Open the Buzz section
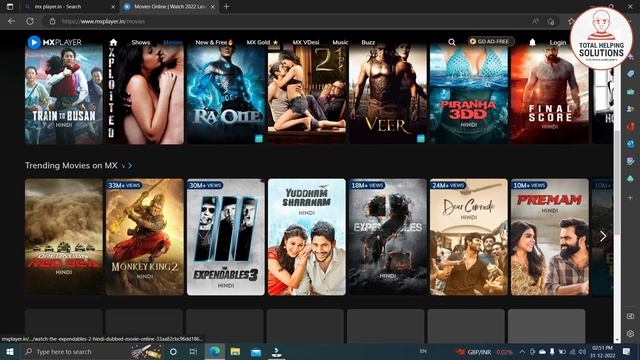Image resolution: width=640 pixels, height=360 pixels. click(368, 42)
